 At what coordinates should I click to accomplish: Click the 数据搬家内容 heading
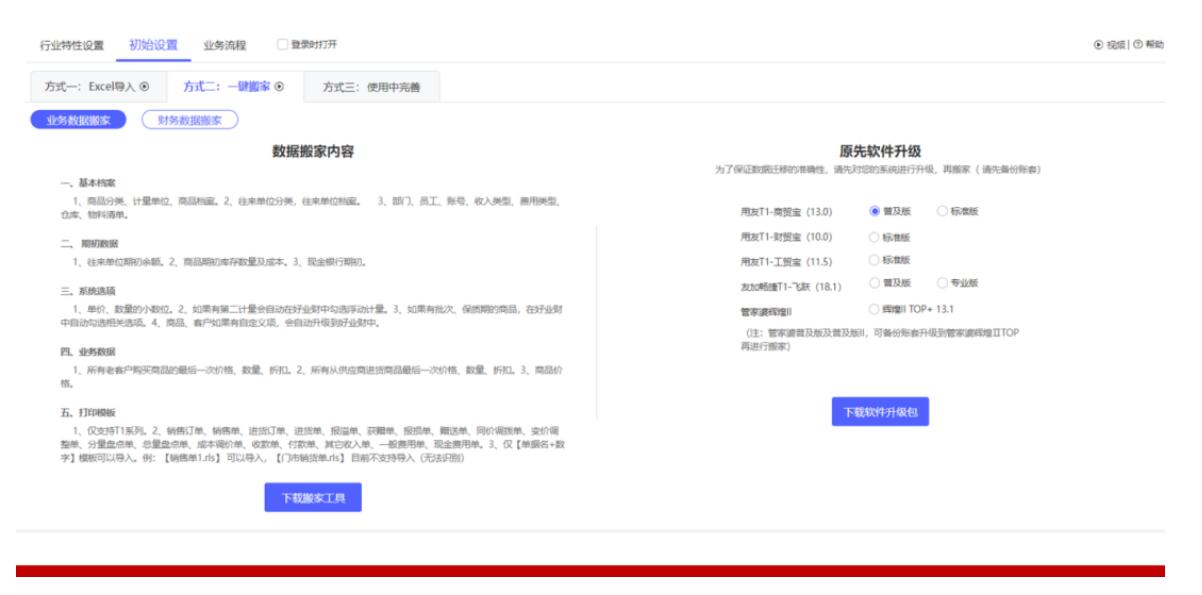(x=313, y=152)
